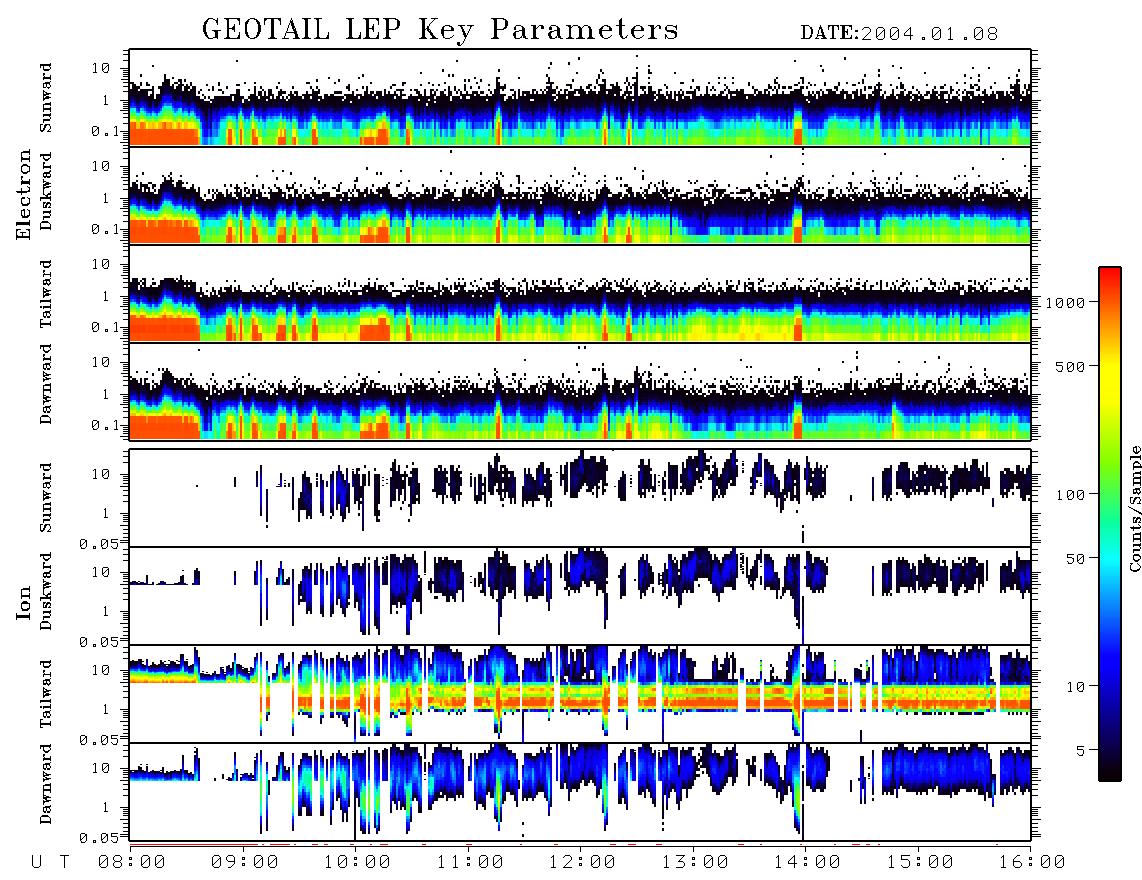Viewport: 1142px width, 880px height.
Task: Click the '500' colorbar tick value
Action: (1070, 366)
